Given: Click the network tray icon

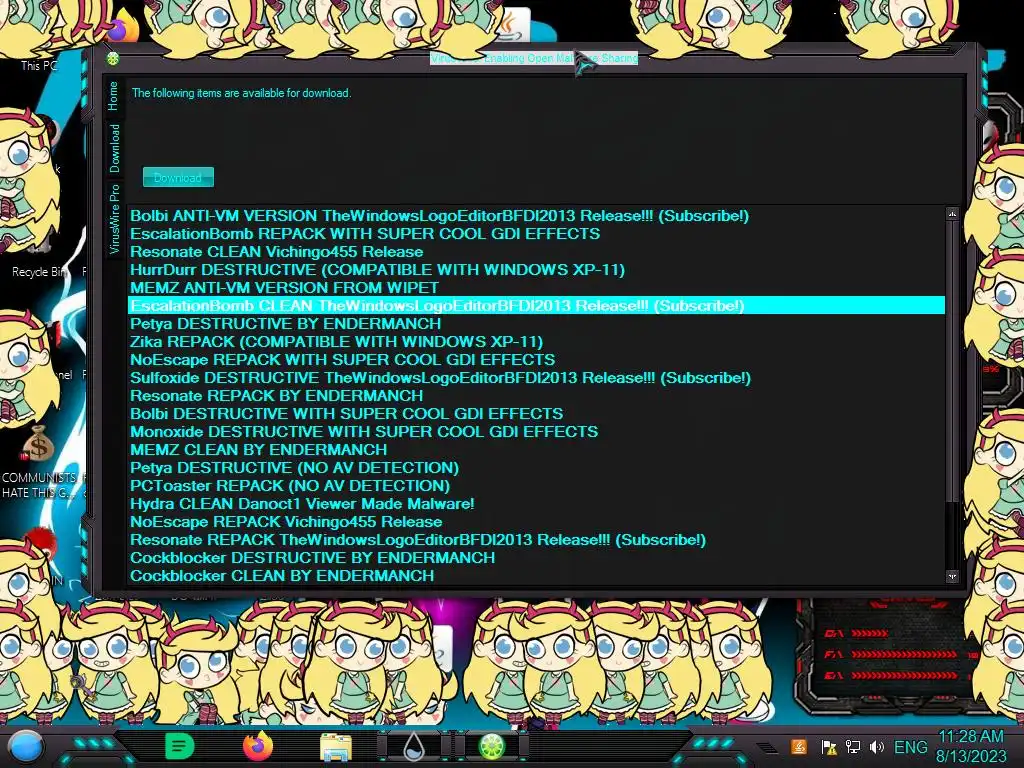Looking at the screenshot, I should 853,747.
